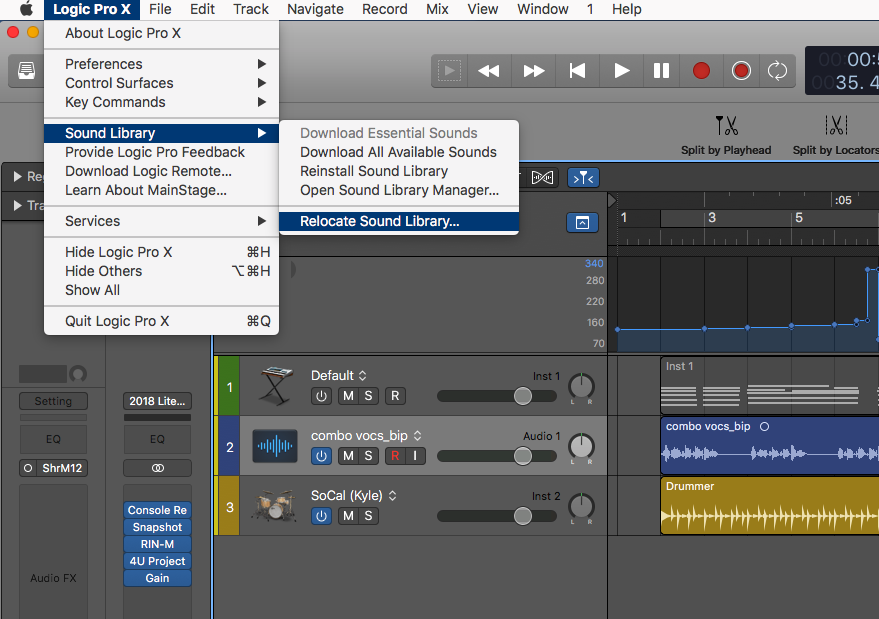Click the blue global tracks button

(x=582, y=223)
